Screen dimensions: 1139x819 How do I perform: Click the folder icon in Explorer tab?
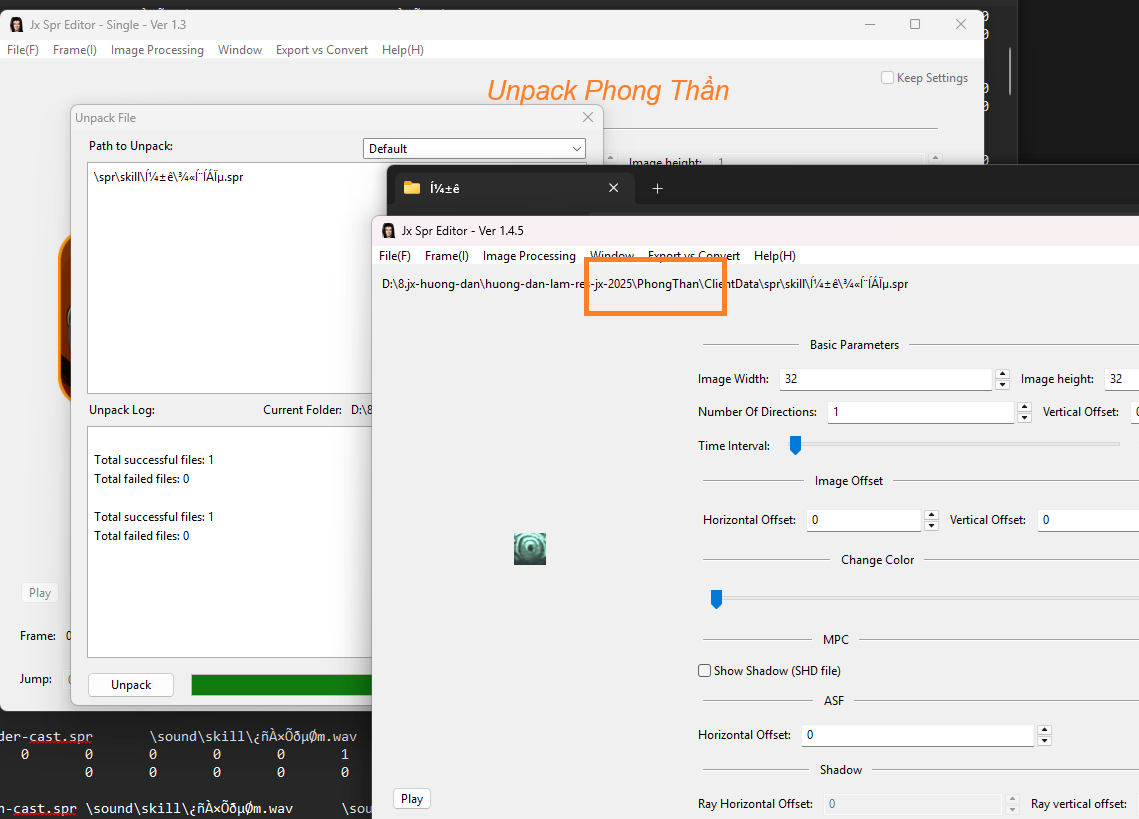click(411, 188)
